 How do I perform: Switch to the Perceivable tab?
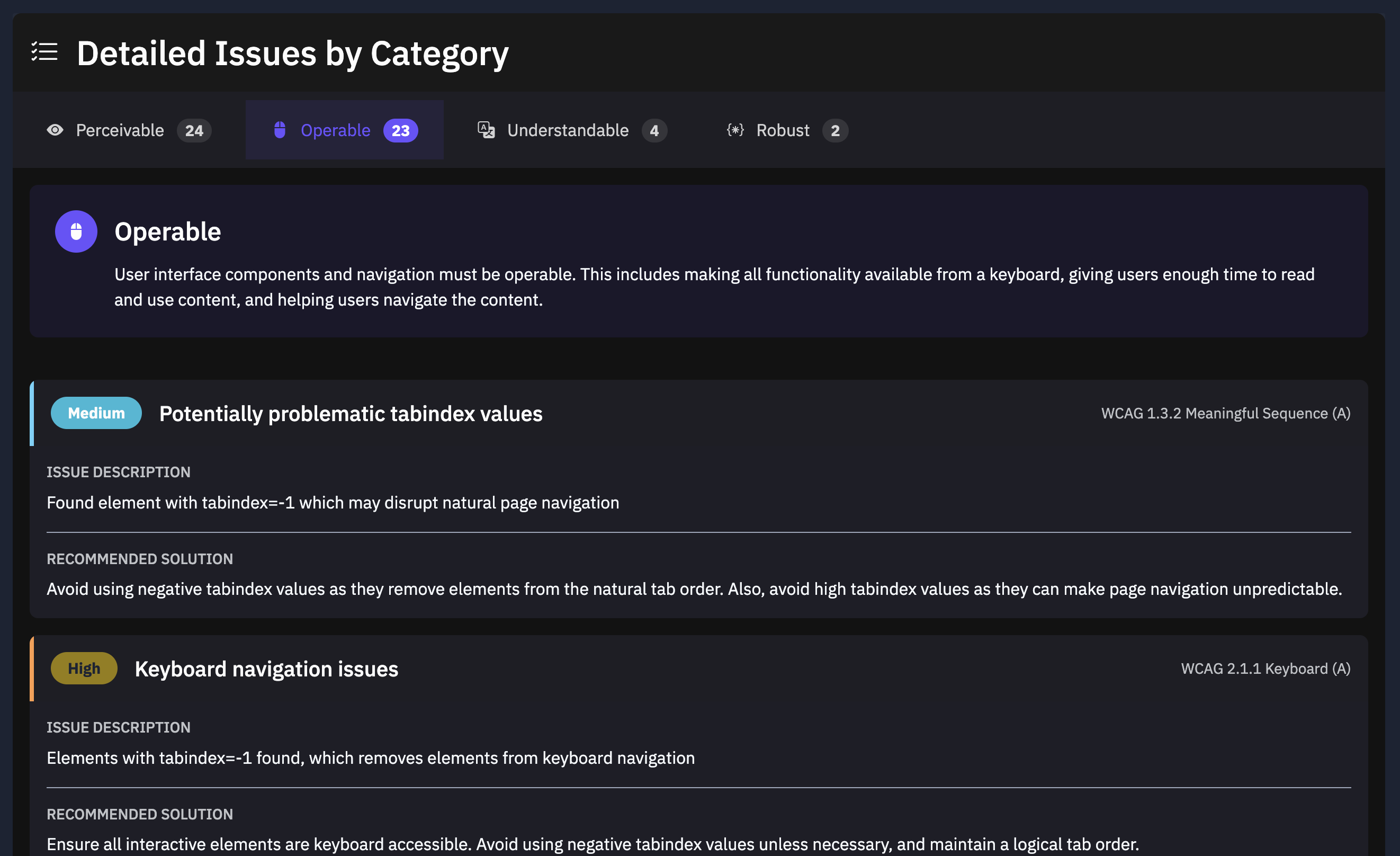(120, 130)
